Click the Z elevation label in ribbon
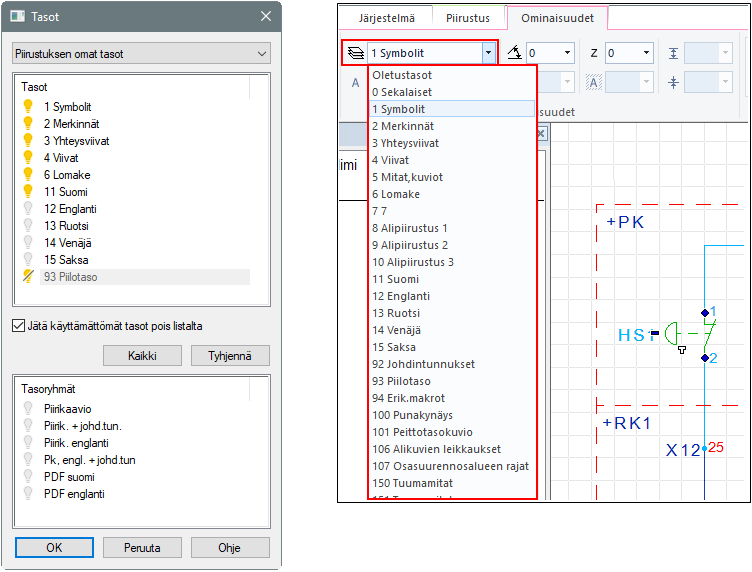752x572 pixels. [x=594, y=53]
